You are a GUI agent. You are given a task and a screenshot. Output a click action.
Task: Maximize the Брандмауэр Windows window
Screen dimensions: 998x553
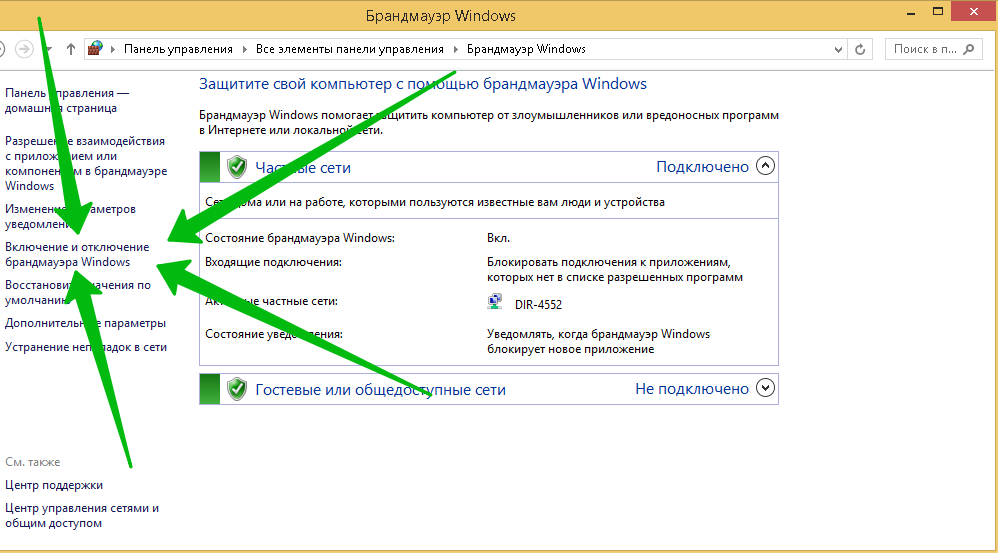pyautogui.click(x=938, y=11)
